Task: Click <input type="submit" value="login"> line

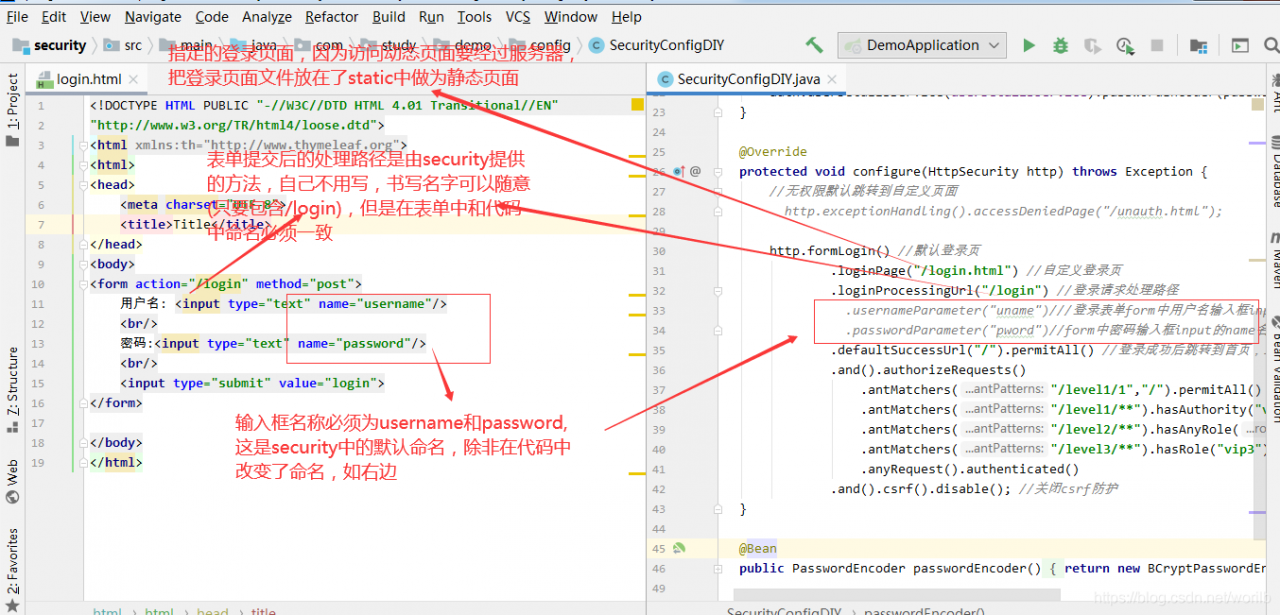Action: [x=253, y=383]
